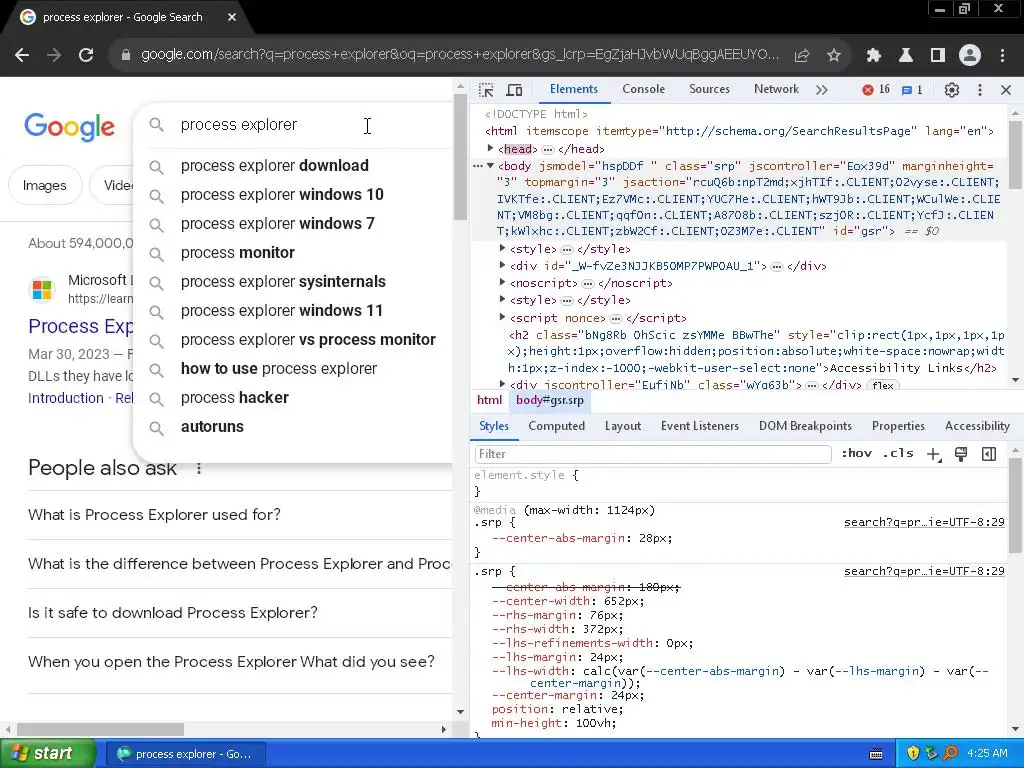Toggle the side panel icon
Screen dimensions: 1024x768
pos(938,56)
